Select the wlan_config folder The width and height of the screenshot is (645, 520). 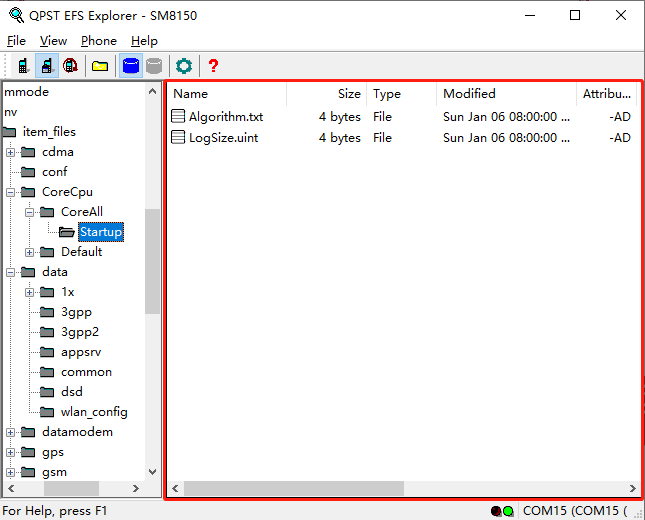click(x=94, y=412)
